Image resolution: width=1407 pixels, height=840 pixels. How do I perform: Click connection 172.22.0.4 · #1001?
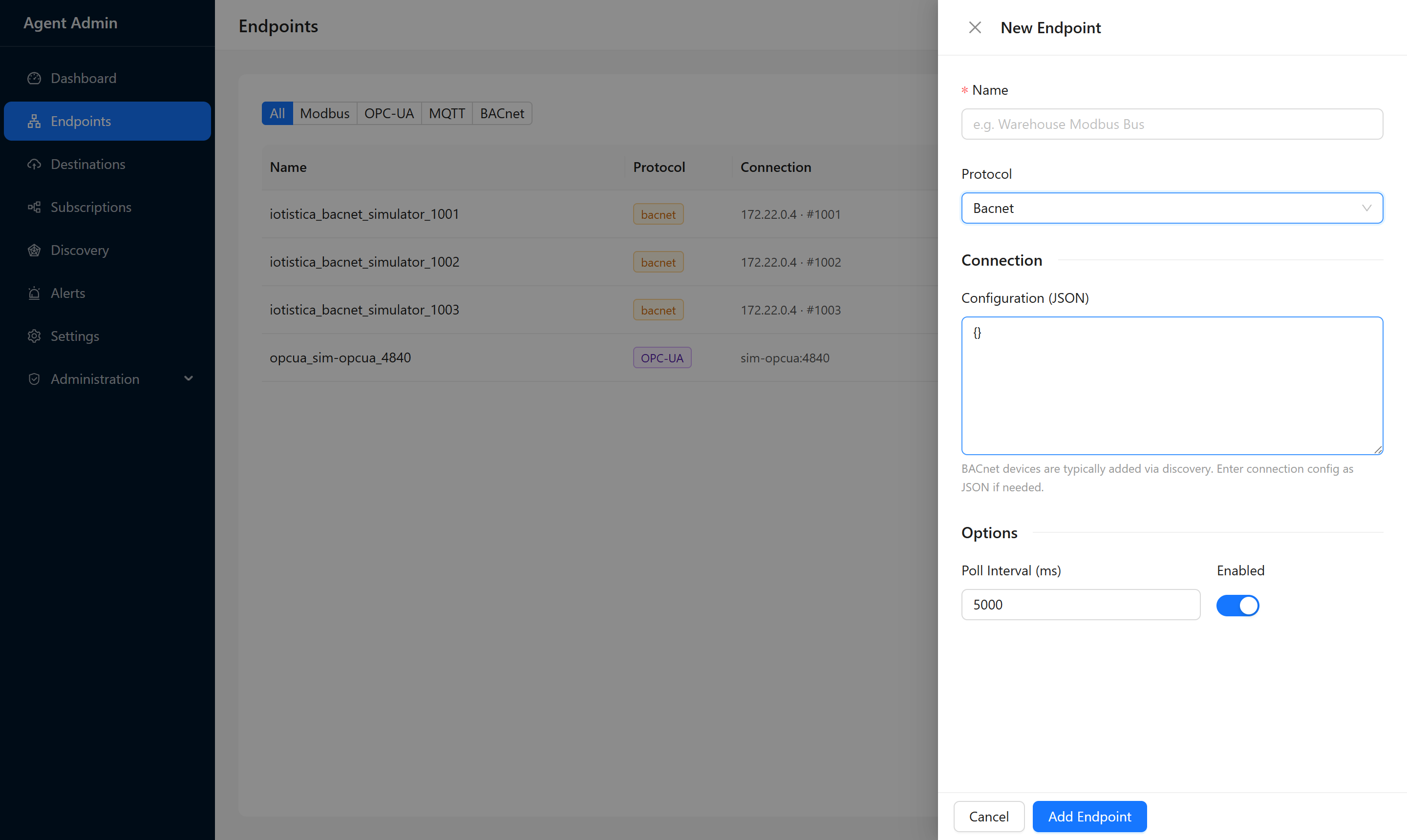point(790,214)
